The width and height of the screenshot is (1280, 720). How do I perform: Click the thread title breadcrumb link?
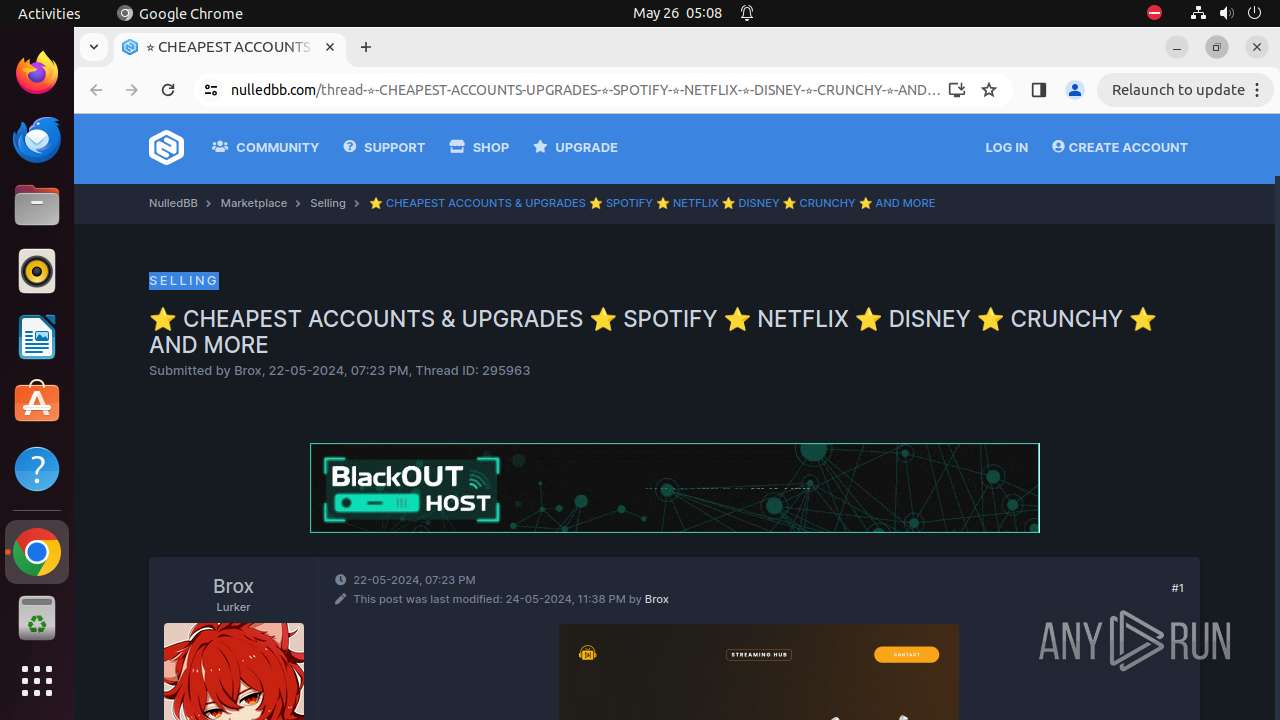(x=652, y=203)
